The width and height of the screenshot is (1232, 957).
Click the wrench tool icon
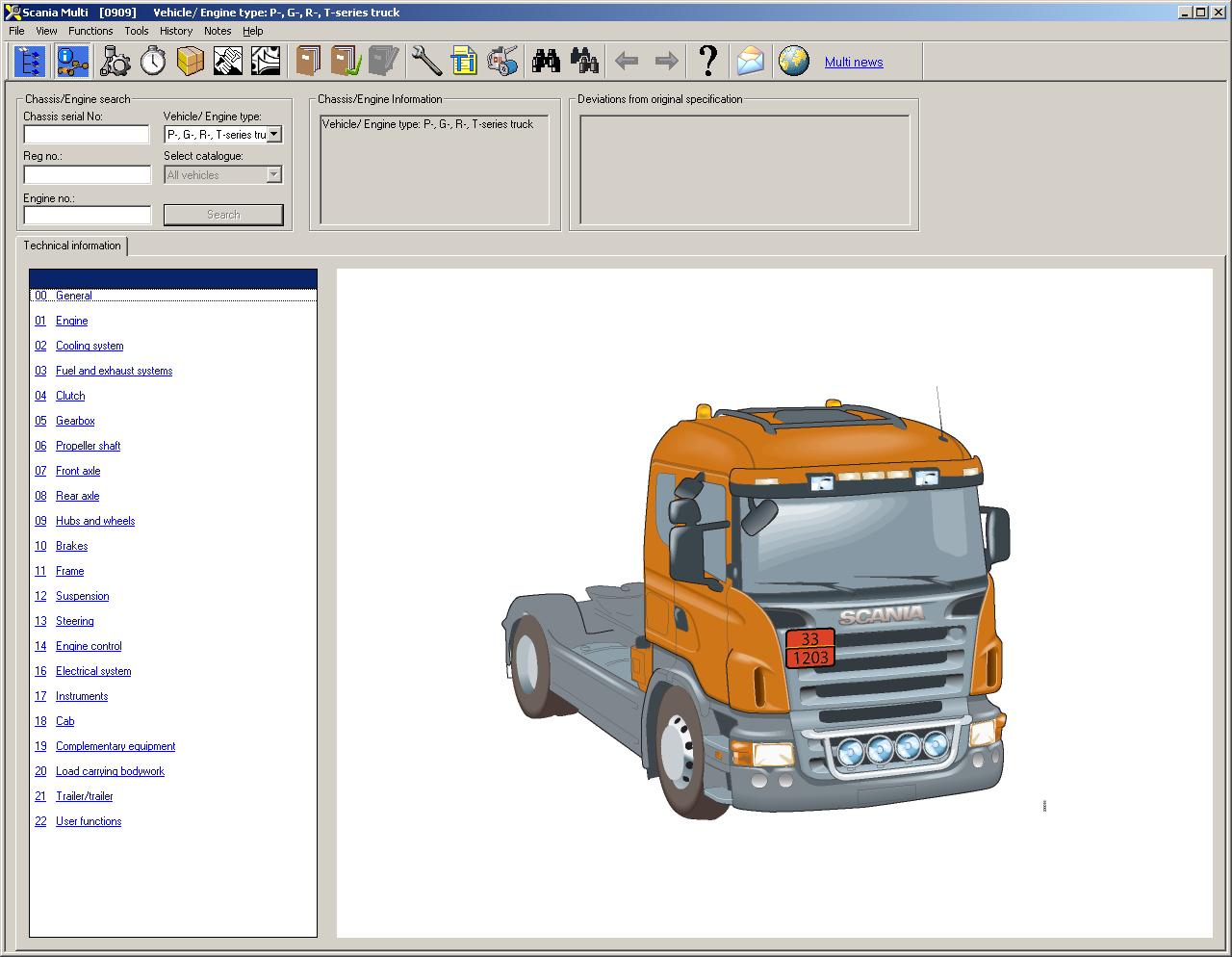pos(426,61)
